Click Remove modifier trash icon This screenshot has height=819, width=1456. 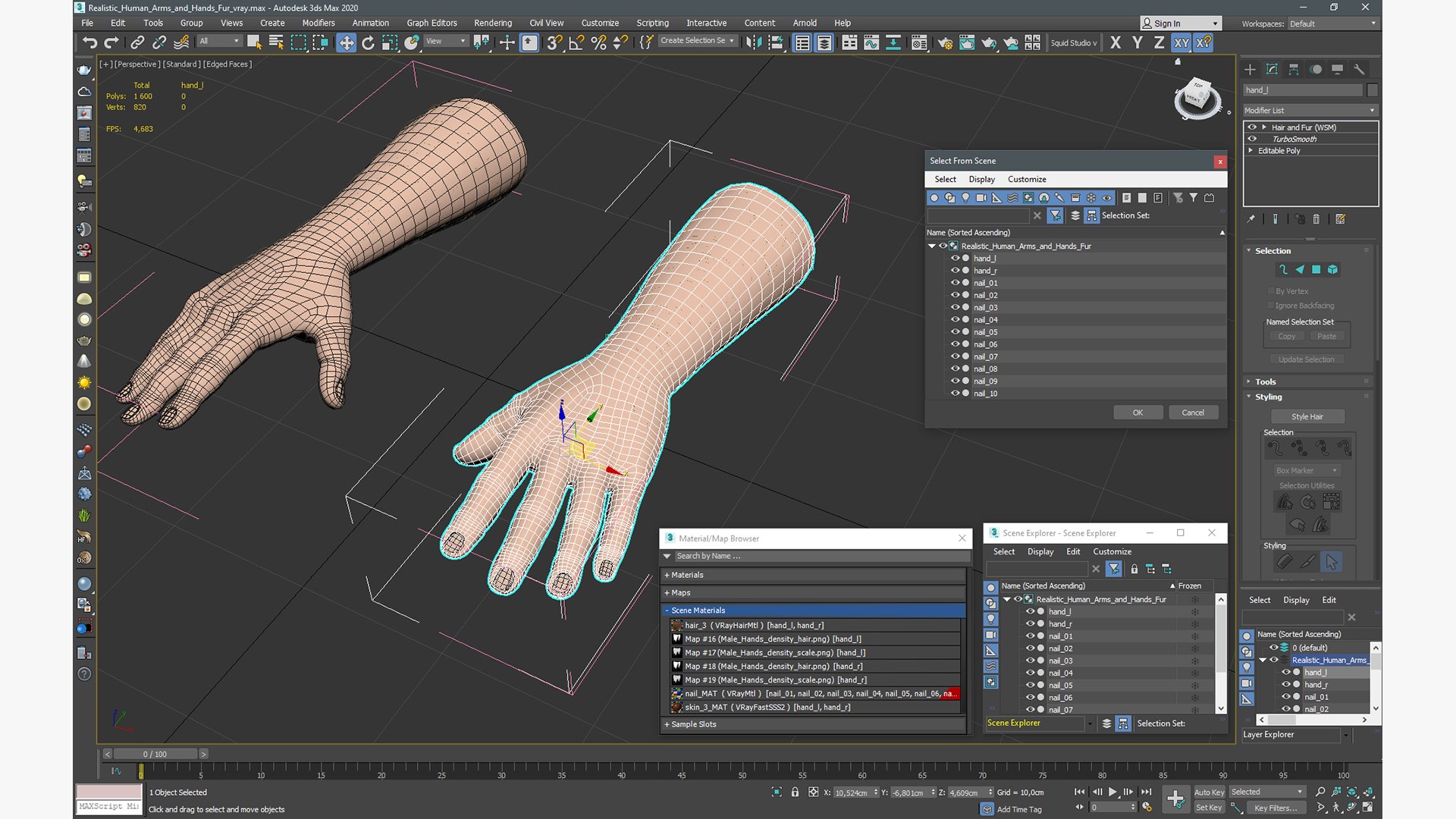click(x=1316, y=219)
